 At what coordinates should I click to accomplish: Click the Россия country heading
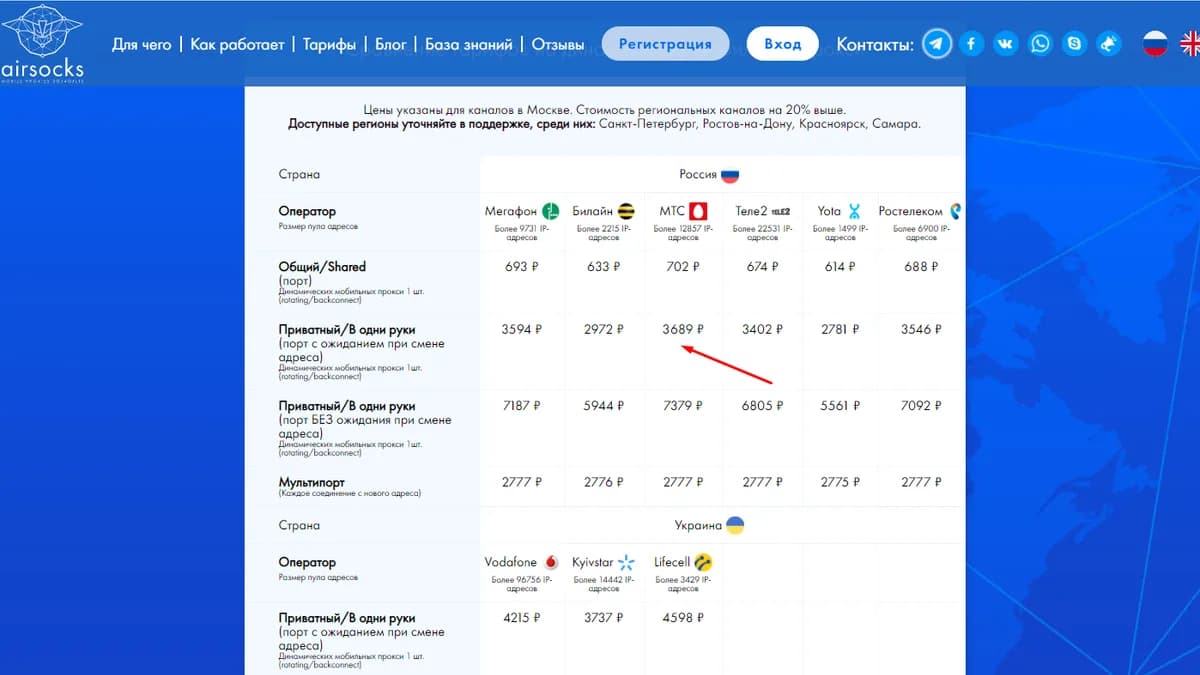[698, 174]
